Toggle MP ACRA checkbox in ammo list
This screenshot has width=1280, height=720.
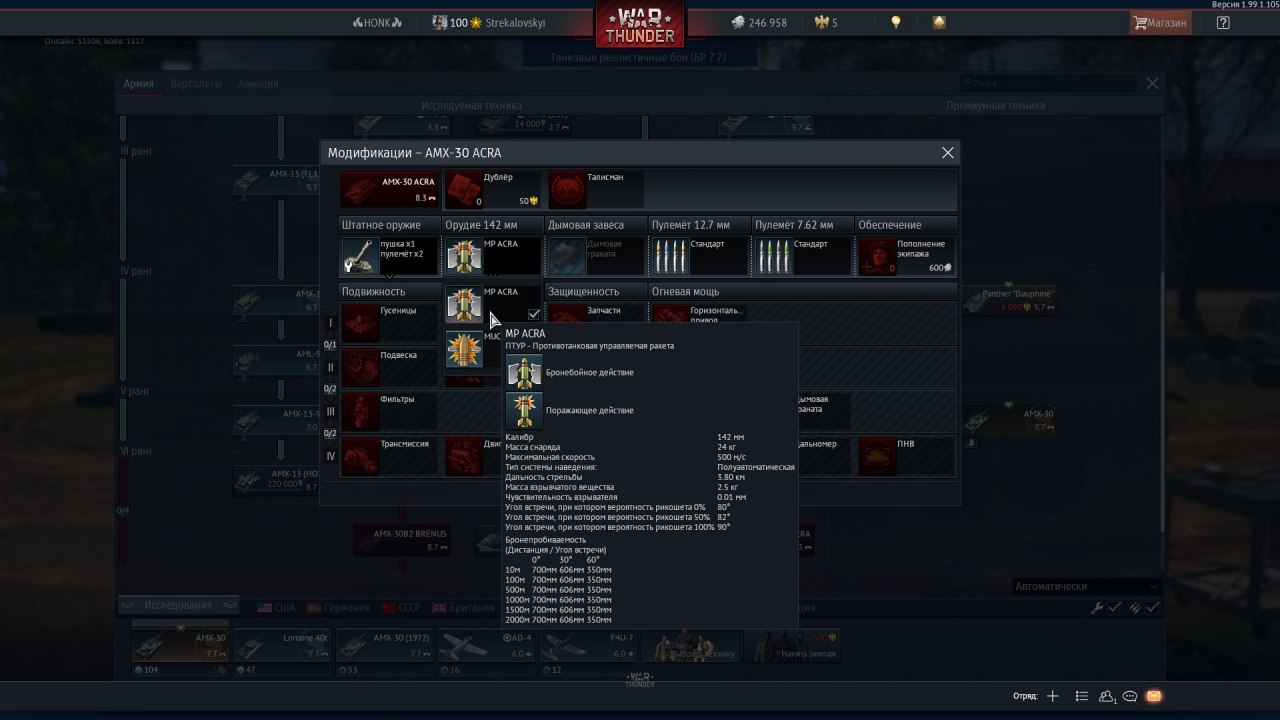pos(534,314)
